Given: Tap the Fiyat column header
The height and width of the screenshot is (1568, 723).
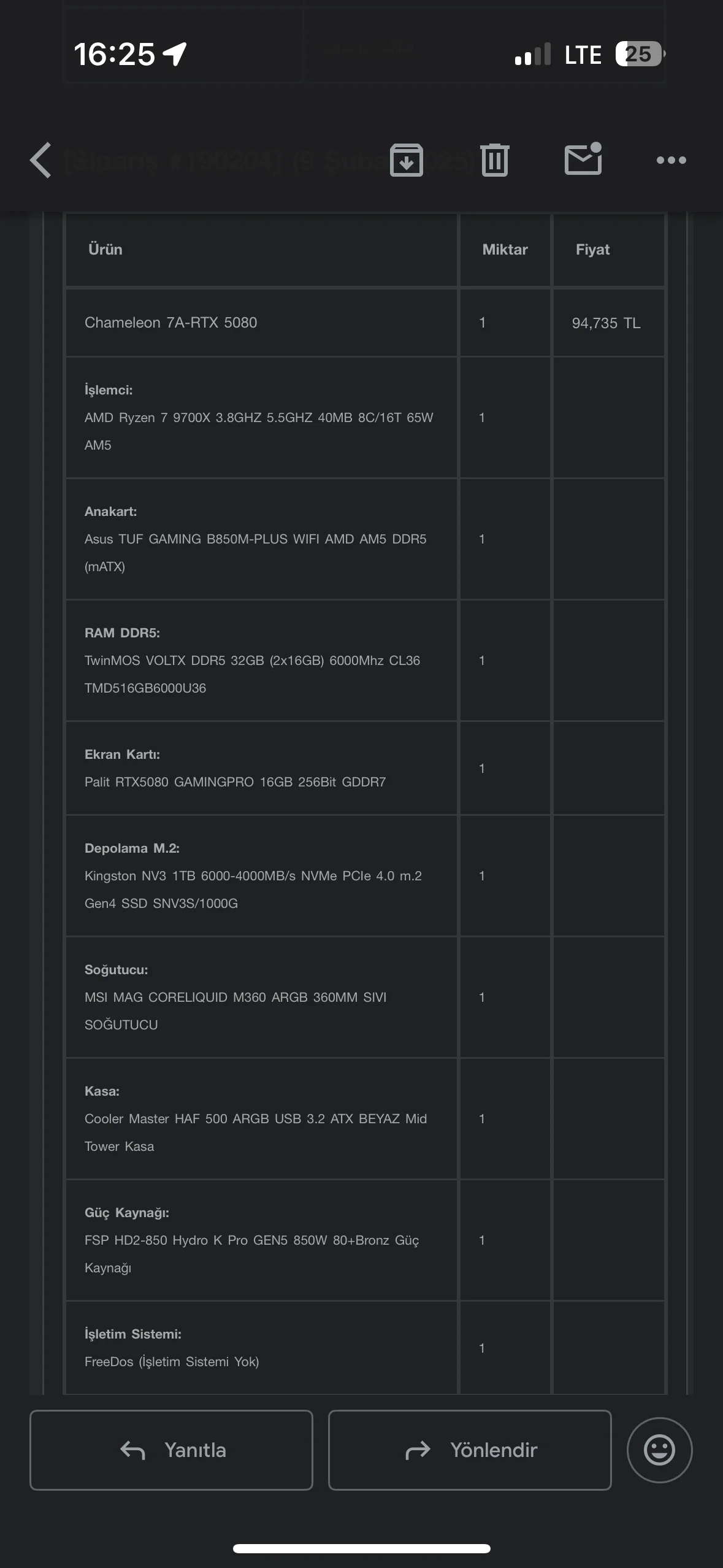Looking at the screenshot, I should (x=592, y=250).
